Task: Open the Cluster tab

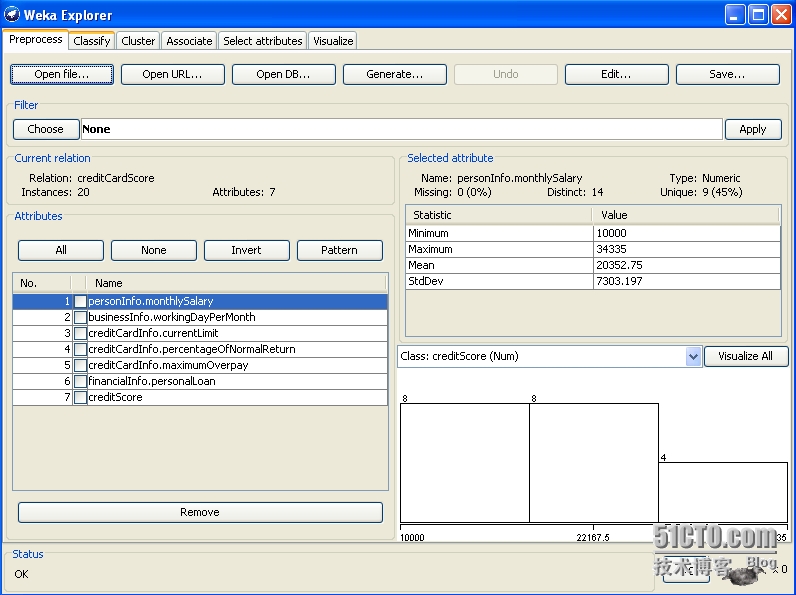Action: pos(138,41)
